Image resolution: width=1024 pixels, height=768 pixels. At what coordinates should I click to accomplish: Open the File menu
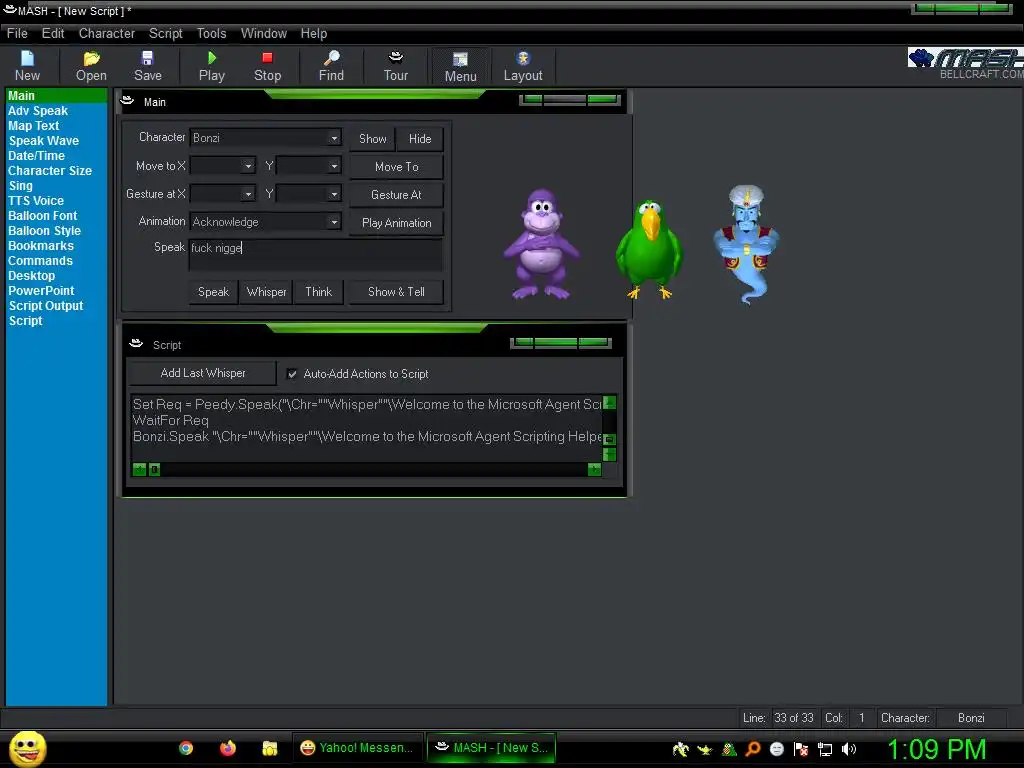pyautogui.click(x=17, y=33)
